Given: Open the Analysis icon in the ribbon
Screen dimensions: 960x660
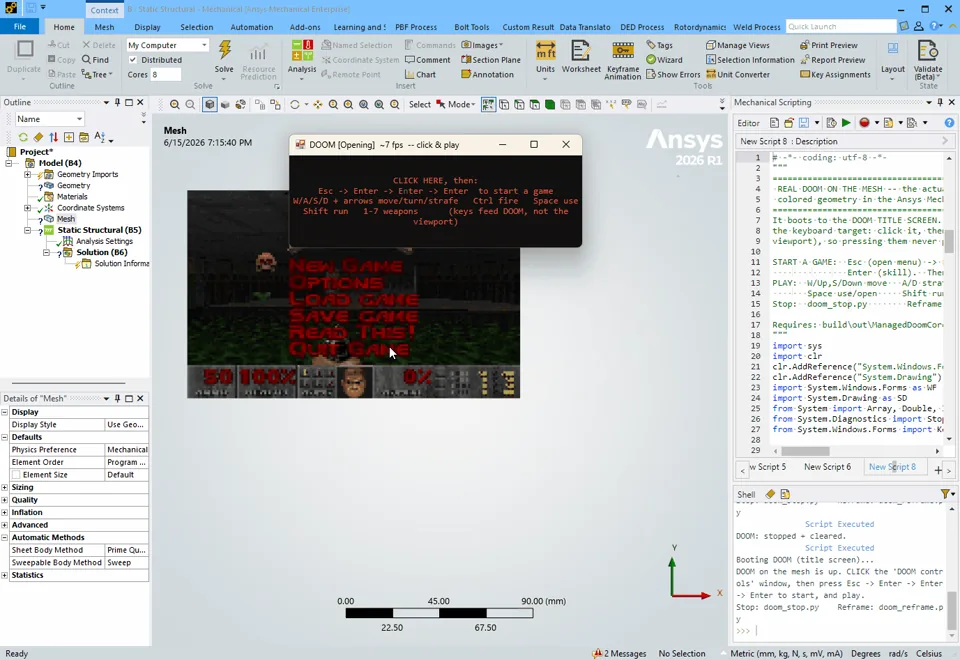Looking at the screenshot, I should (x=302, y=50).
